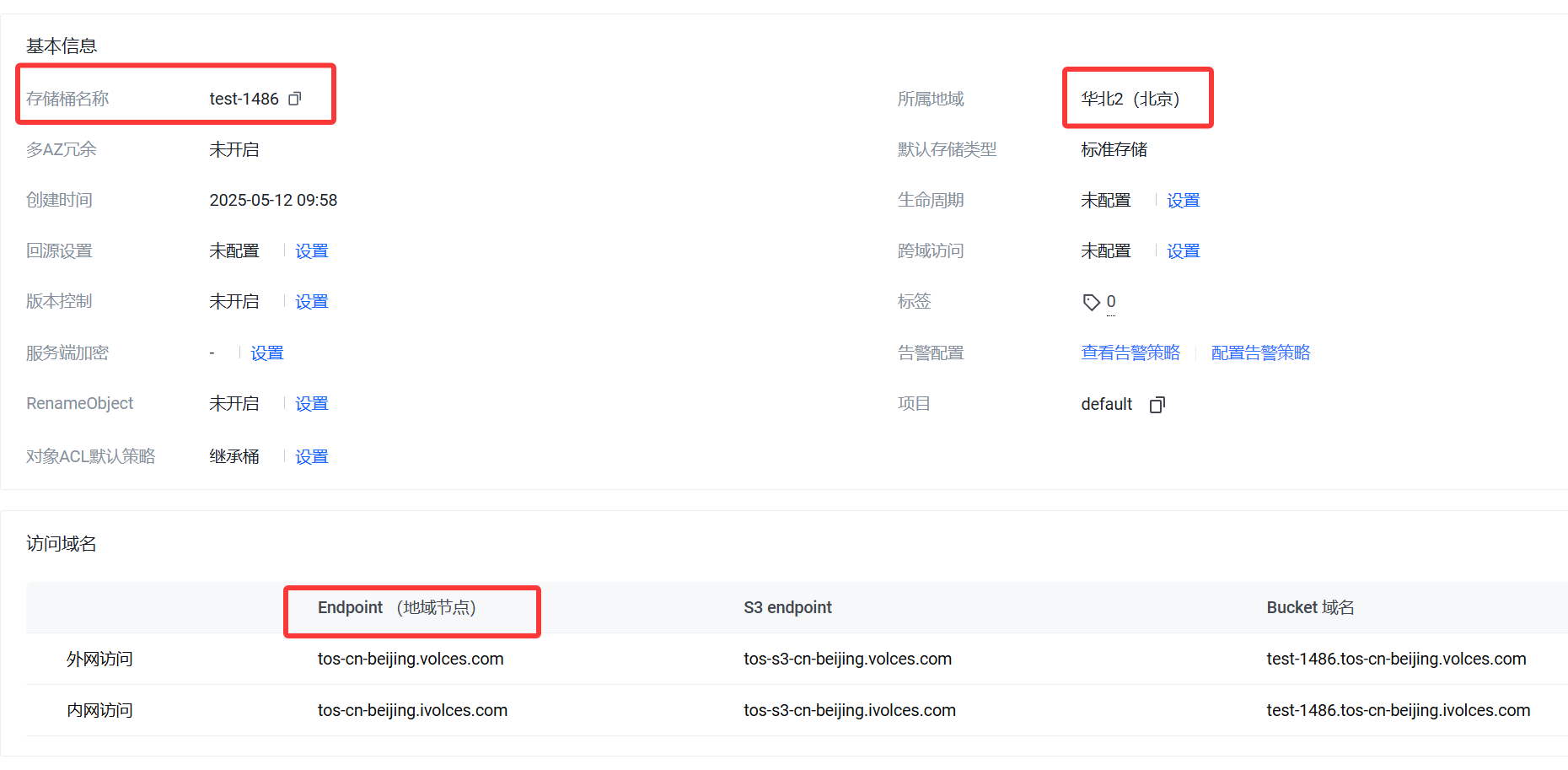Open 设置 for 跨域访问
The image size is (1568, 770).
[x=1183, y=251]
